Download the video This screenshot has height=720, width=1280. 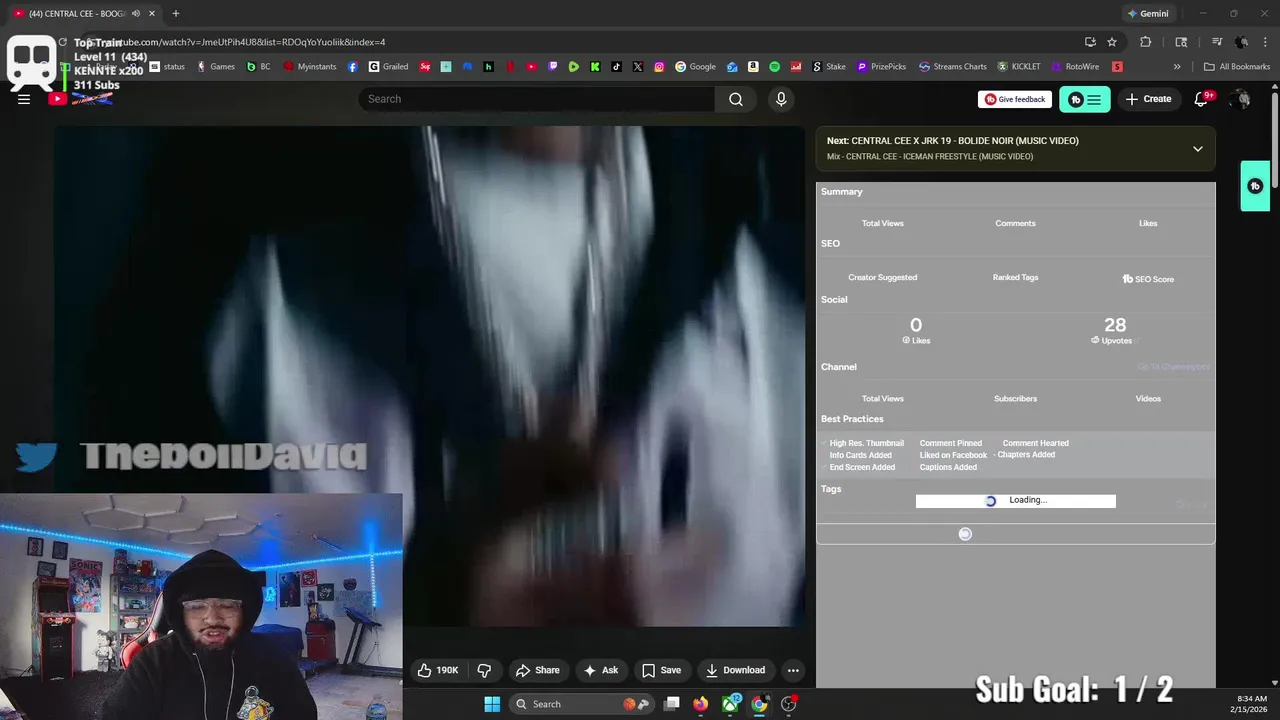(735, 670)
